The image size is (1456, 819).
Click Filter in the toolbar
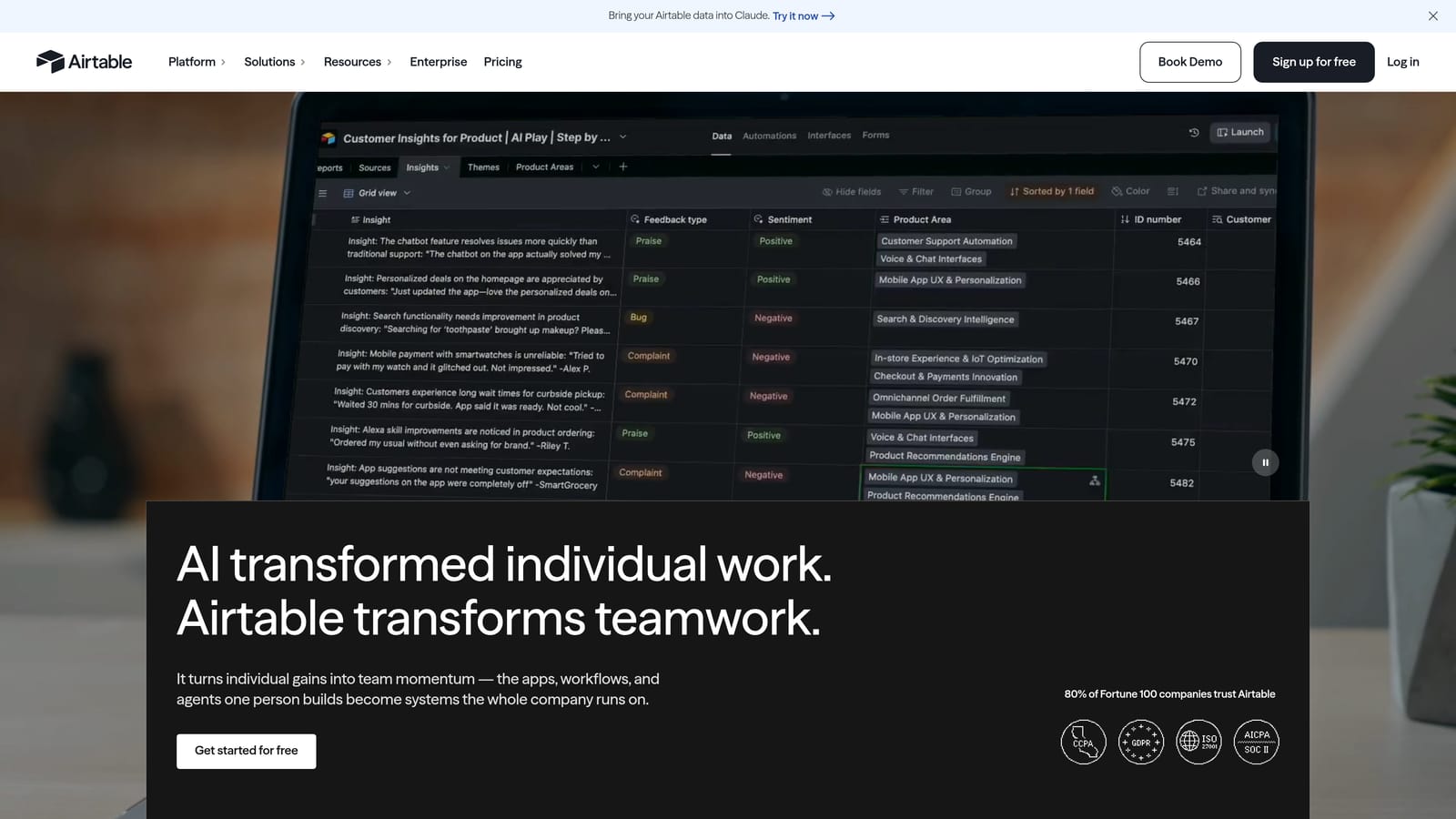click(915, 192)
